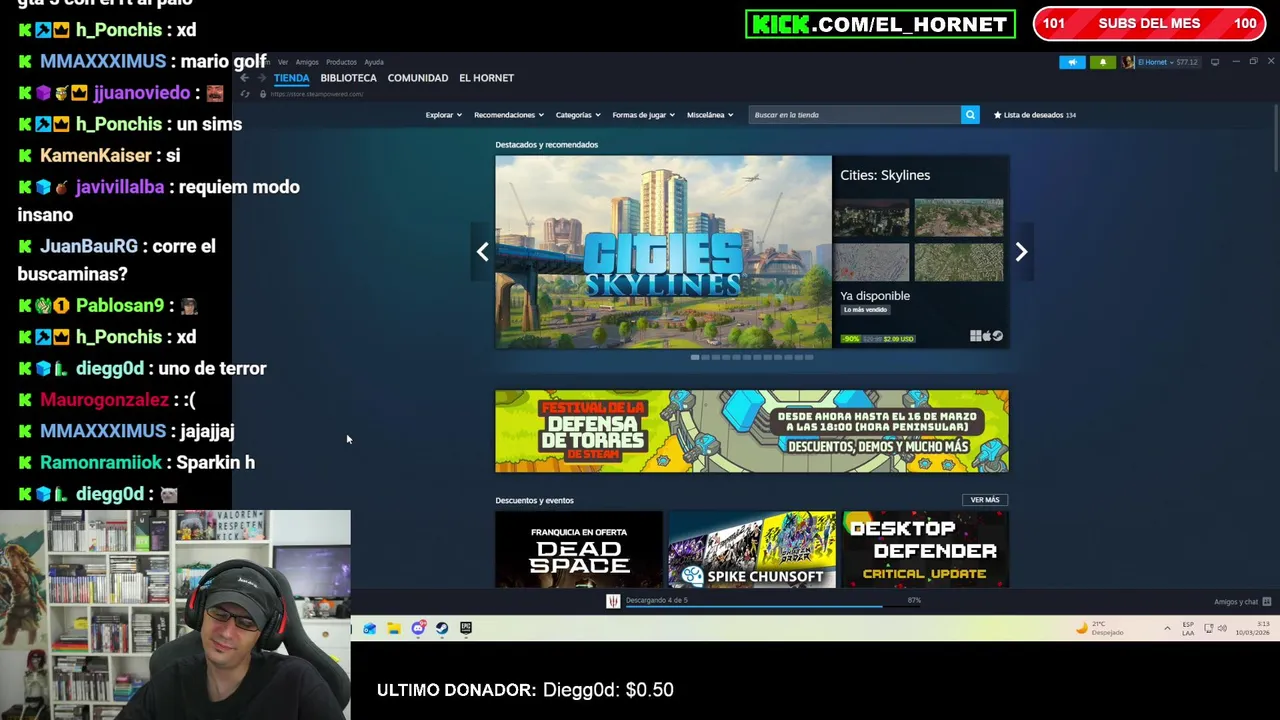Click the weather widget in taskbar
The image size is (1280, 720).
point(1100,629)
